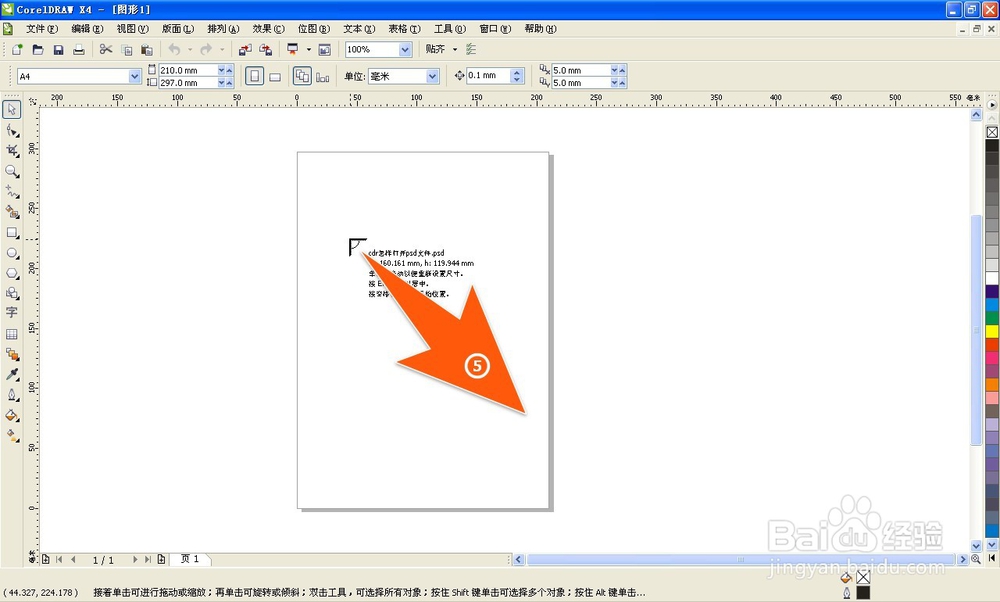
Task: Select the Zoom magnifier tool
Action: (12, 171)
